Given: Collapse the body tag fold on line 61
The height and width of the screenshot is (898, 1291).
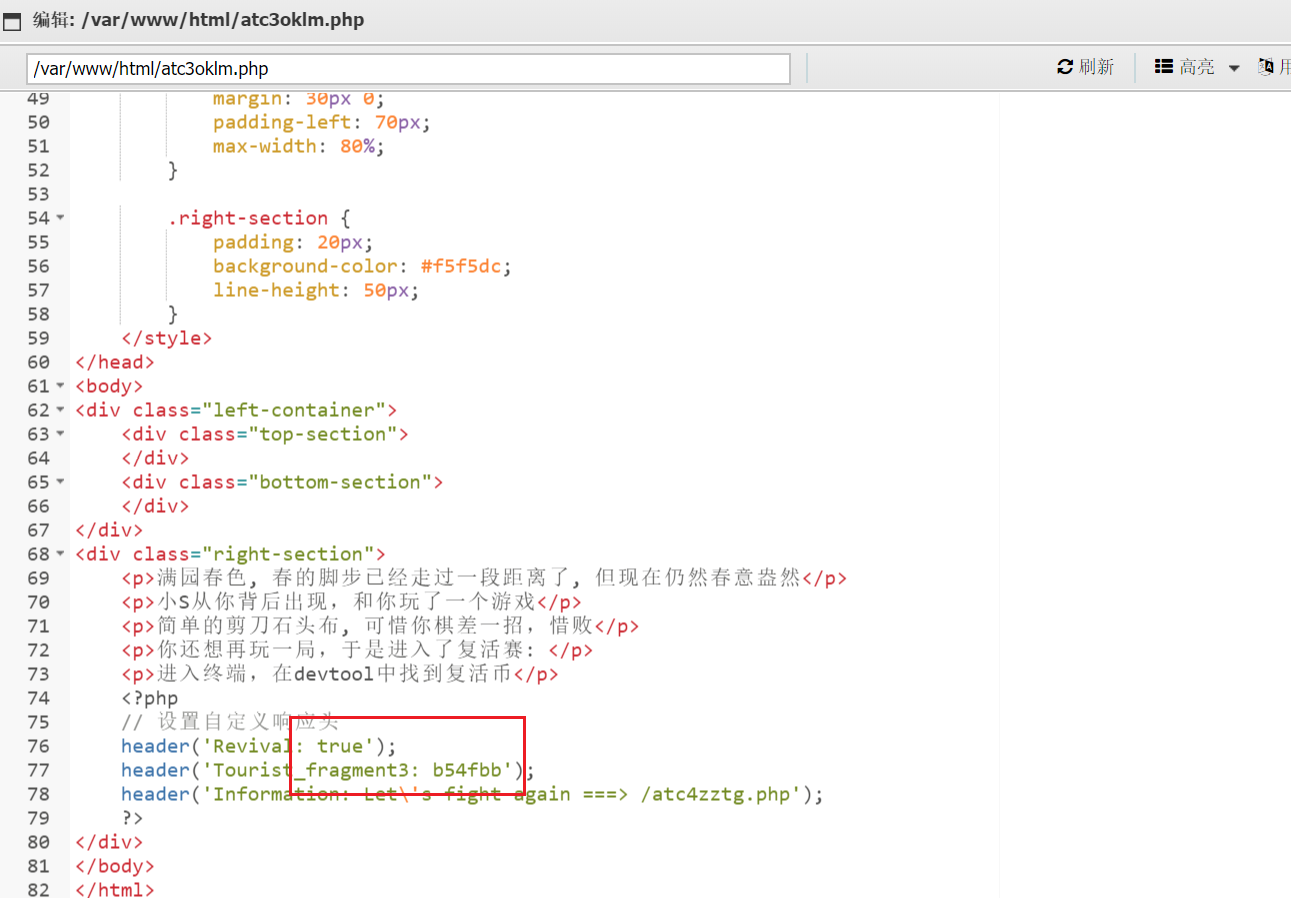Looking at the screenshot, I should tap(61, 386).
